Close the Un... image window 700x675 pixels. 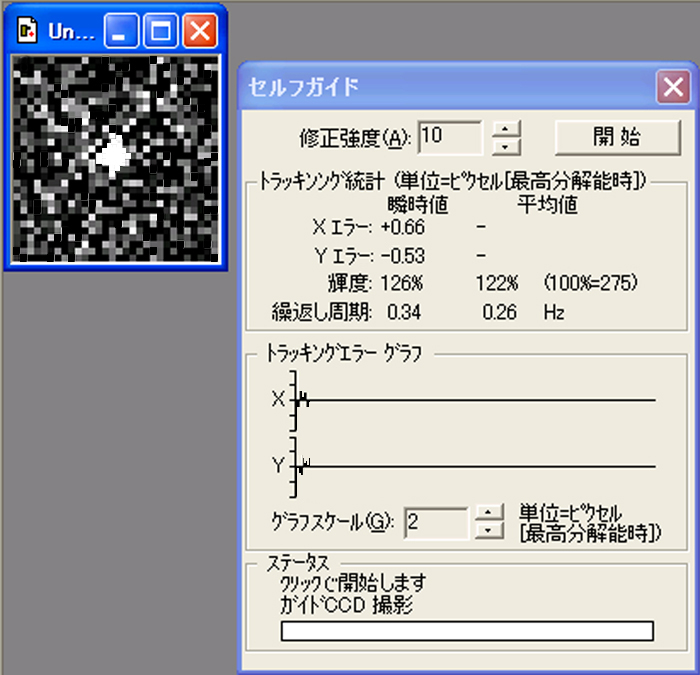(200, 31)
